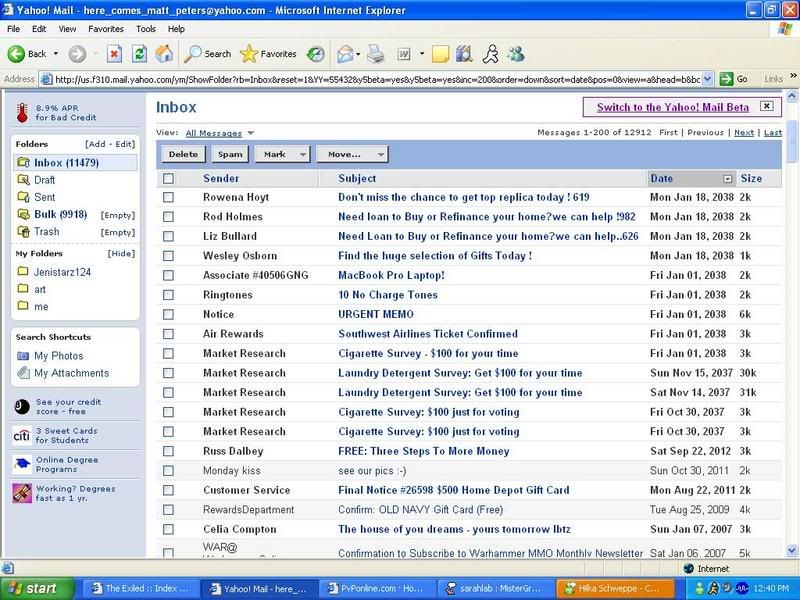The image size is (800, 600).
Task: Click the graduation cap ad icon
Action: [22, 464]
